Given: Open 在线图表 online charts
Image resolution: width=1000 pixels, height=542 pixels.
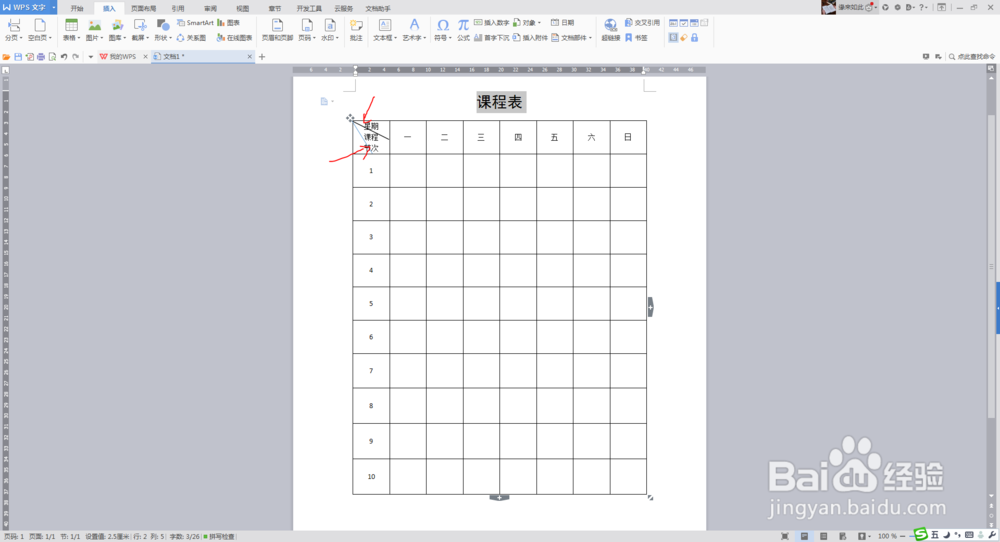Looking at the screenshot, I should (x=234, y=38).
